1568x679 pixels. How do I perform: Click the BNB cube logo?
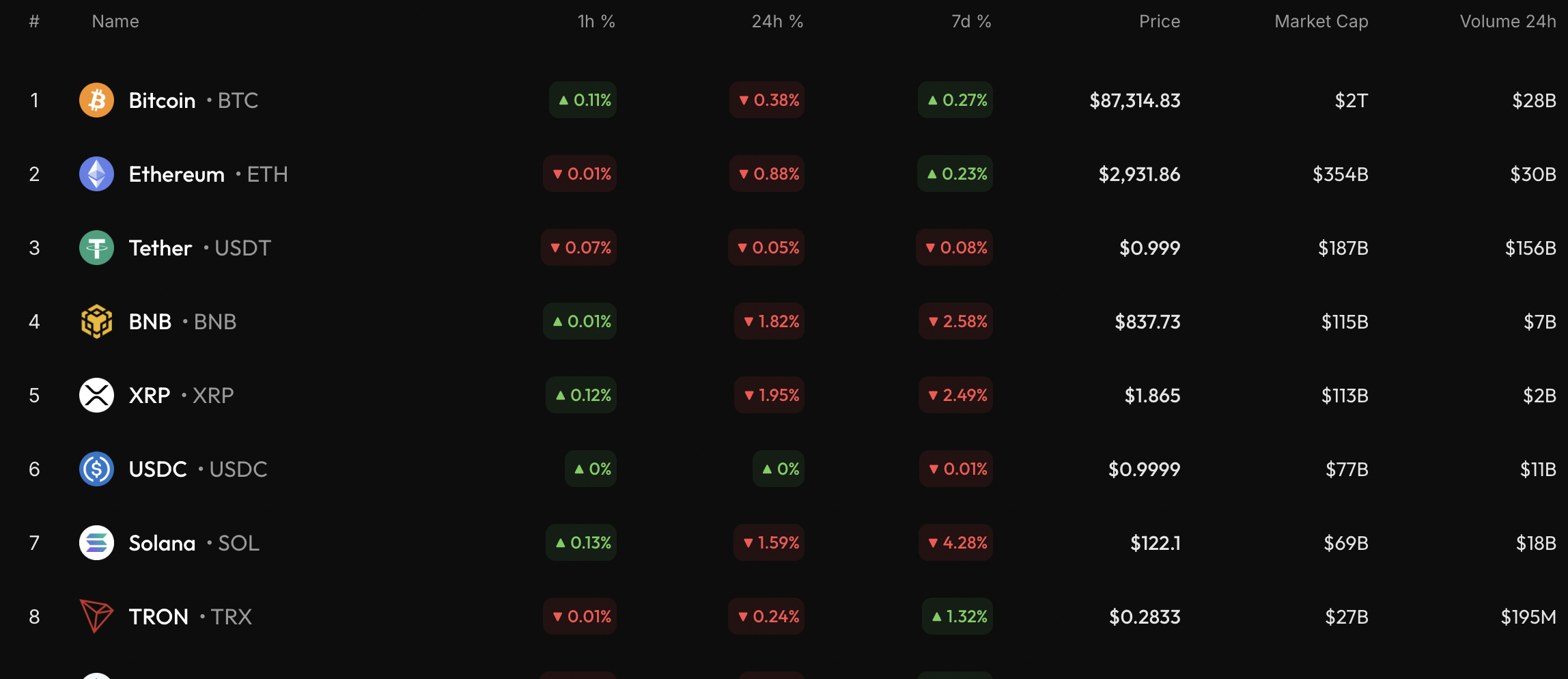(96, 322)
